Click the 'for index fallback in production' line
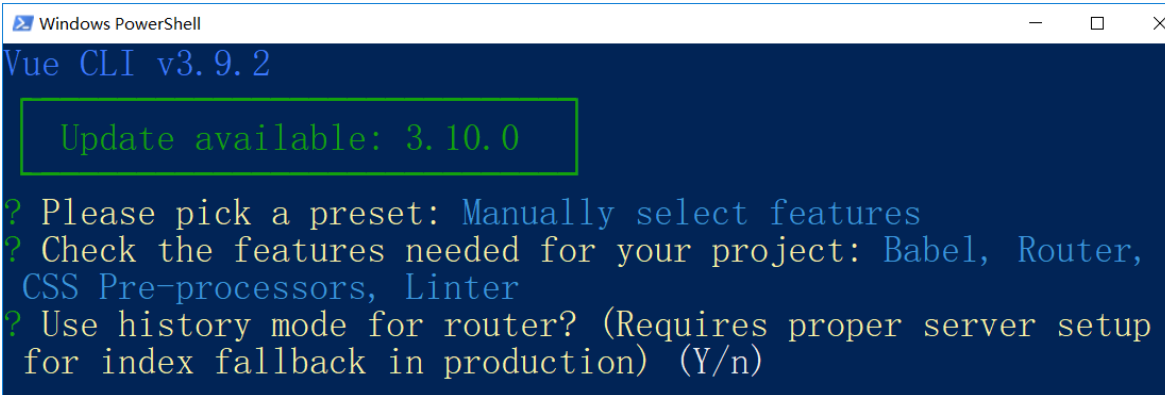 (340, 362)
